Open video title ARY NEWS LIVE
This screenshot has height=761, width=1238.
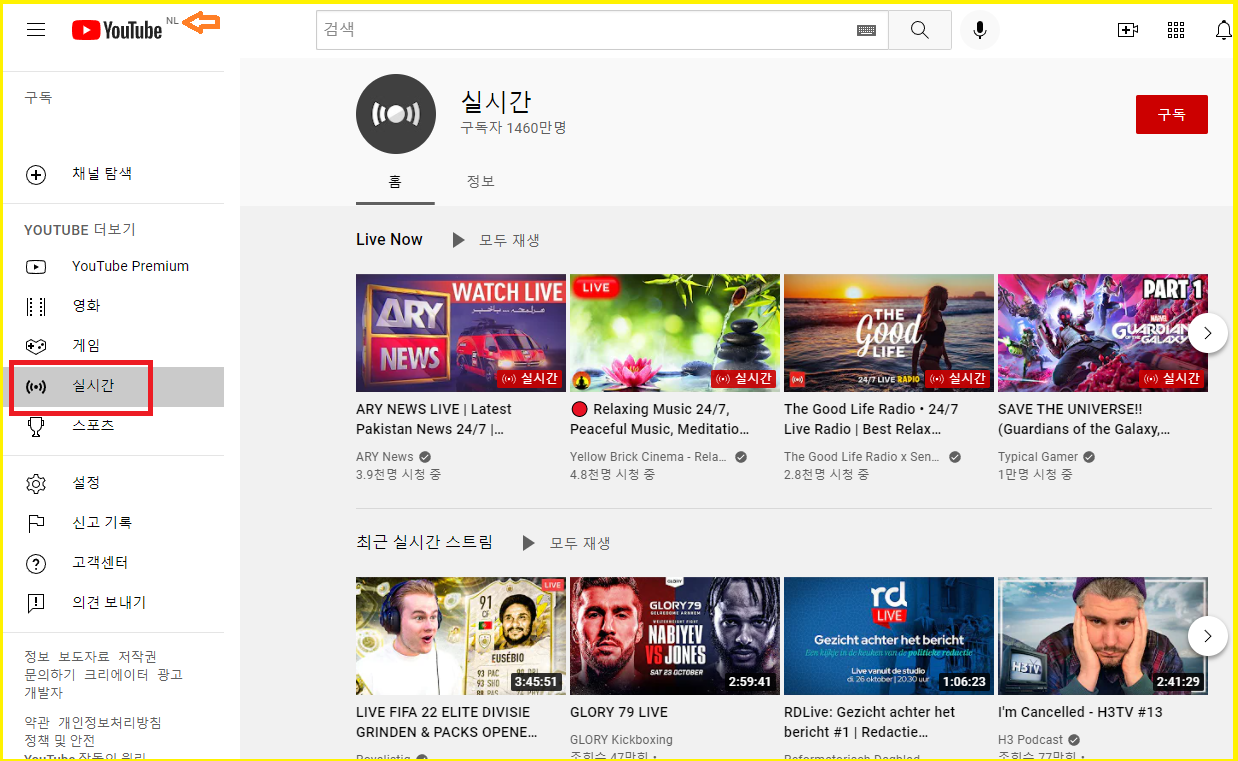coord(434,419)
